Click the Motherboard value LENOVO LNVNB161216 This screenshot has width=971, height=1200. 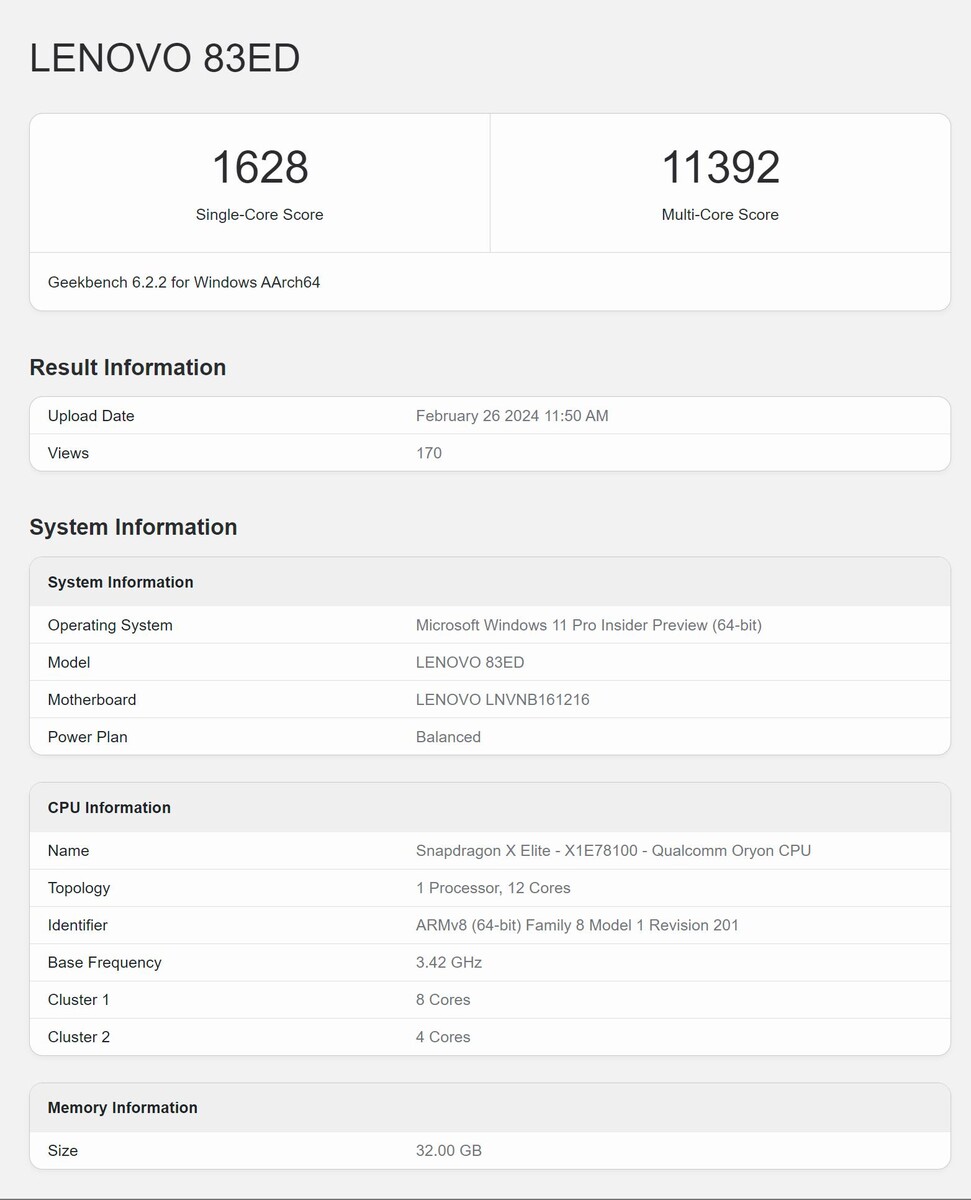coord(503,700)
